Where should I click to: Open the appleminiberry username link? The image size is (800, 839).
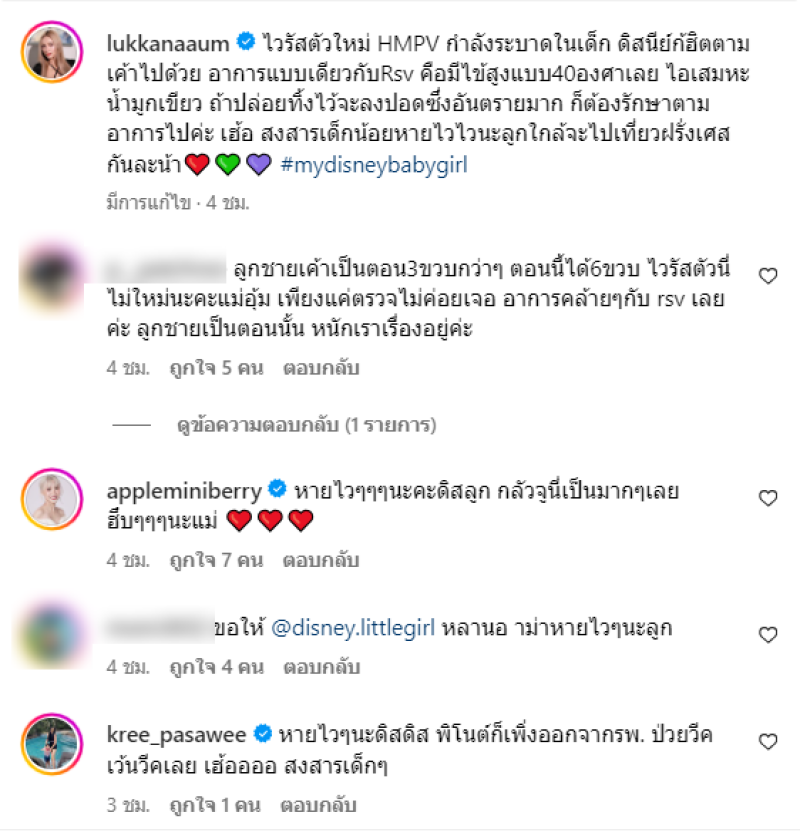point(184,491)
